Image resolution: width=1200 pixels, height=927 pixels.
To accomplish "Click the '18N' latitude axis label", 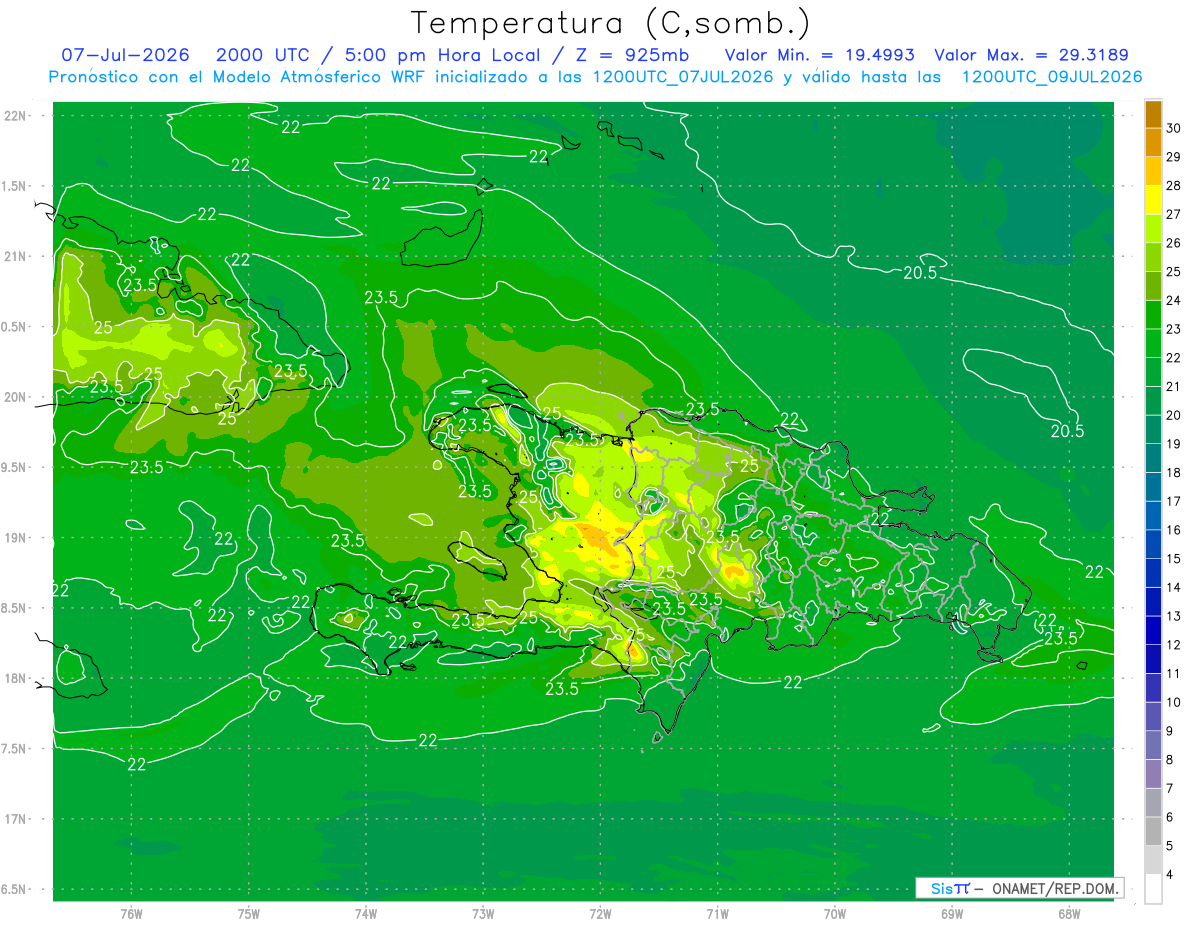I will tap(16, 678).
